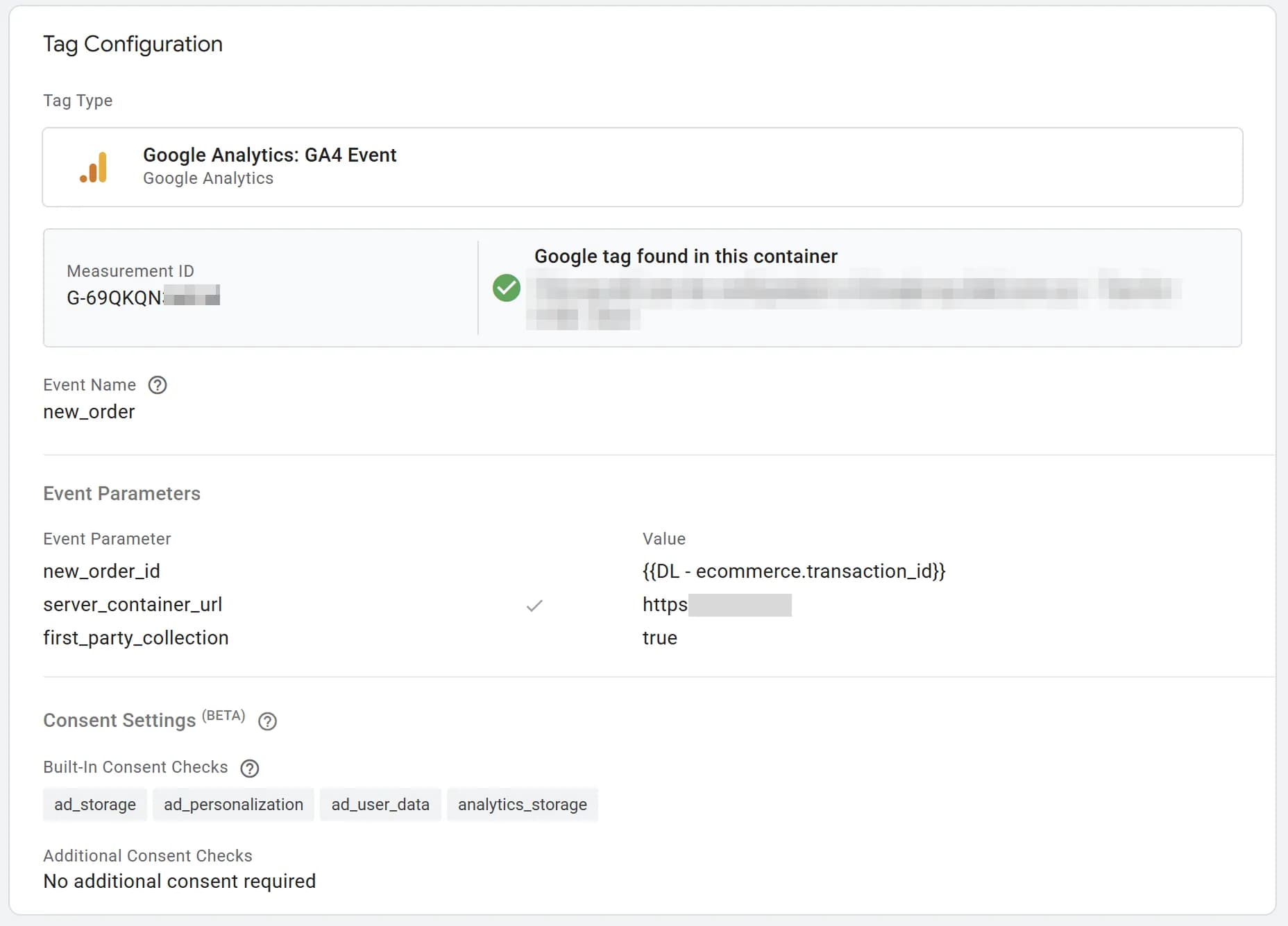Open Consent Settings help icon
This screenshot has height=926, width=1288.
tap(267, 721)
